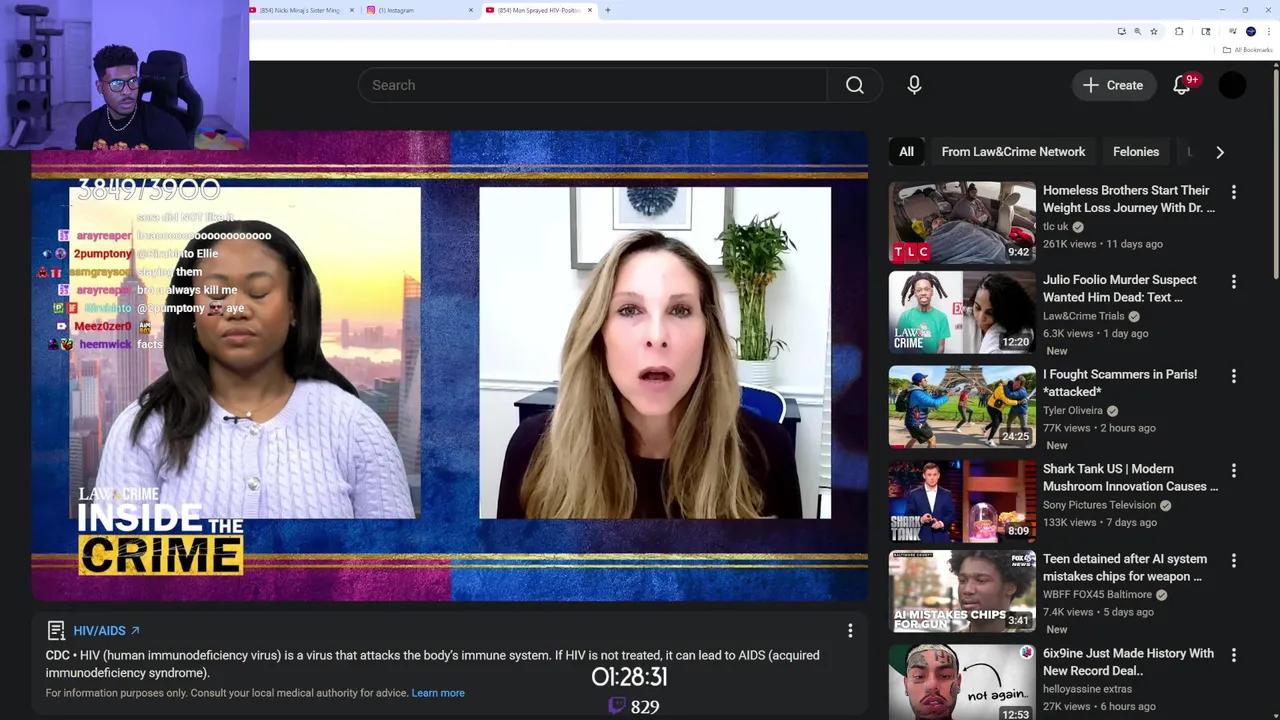The width and height of the screenshot is (1280, 720).
Task: Open a new browser tab
Action: coord(608,10)
